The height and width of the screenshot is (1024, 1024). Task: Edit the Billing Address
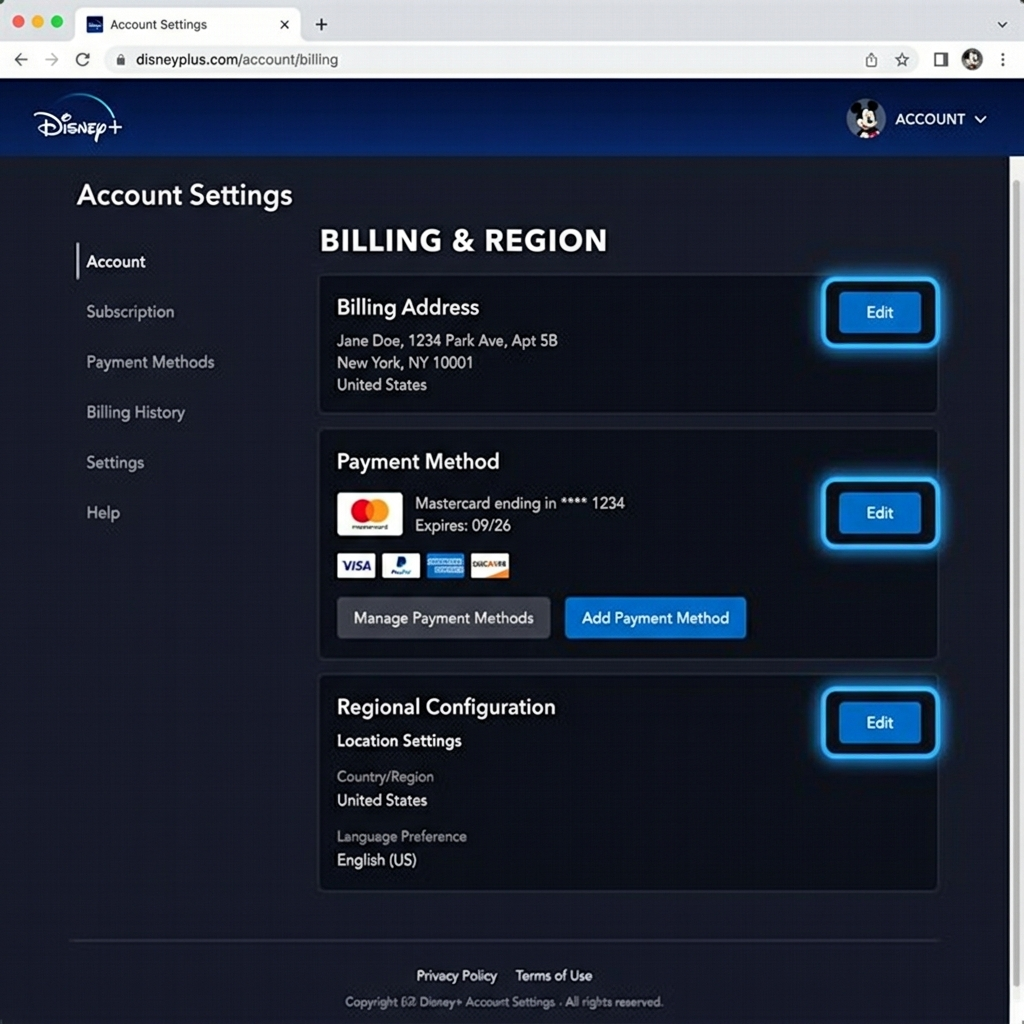pyautogui.click(x=880, y=312)
